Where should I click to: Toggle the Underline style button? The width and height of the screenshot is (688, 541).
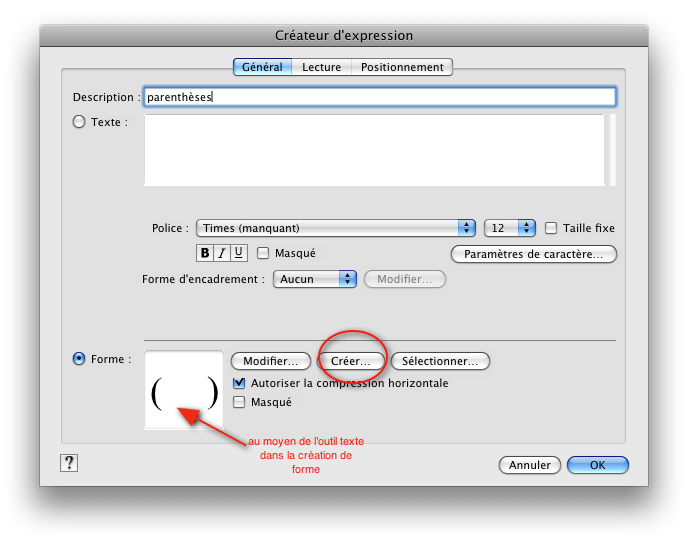point(239,254)
